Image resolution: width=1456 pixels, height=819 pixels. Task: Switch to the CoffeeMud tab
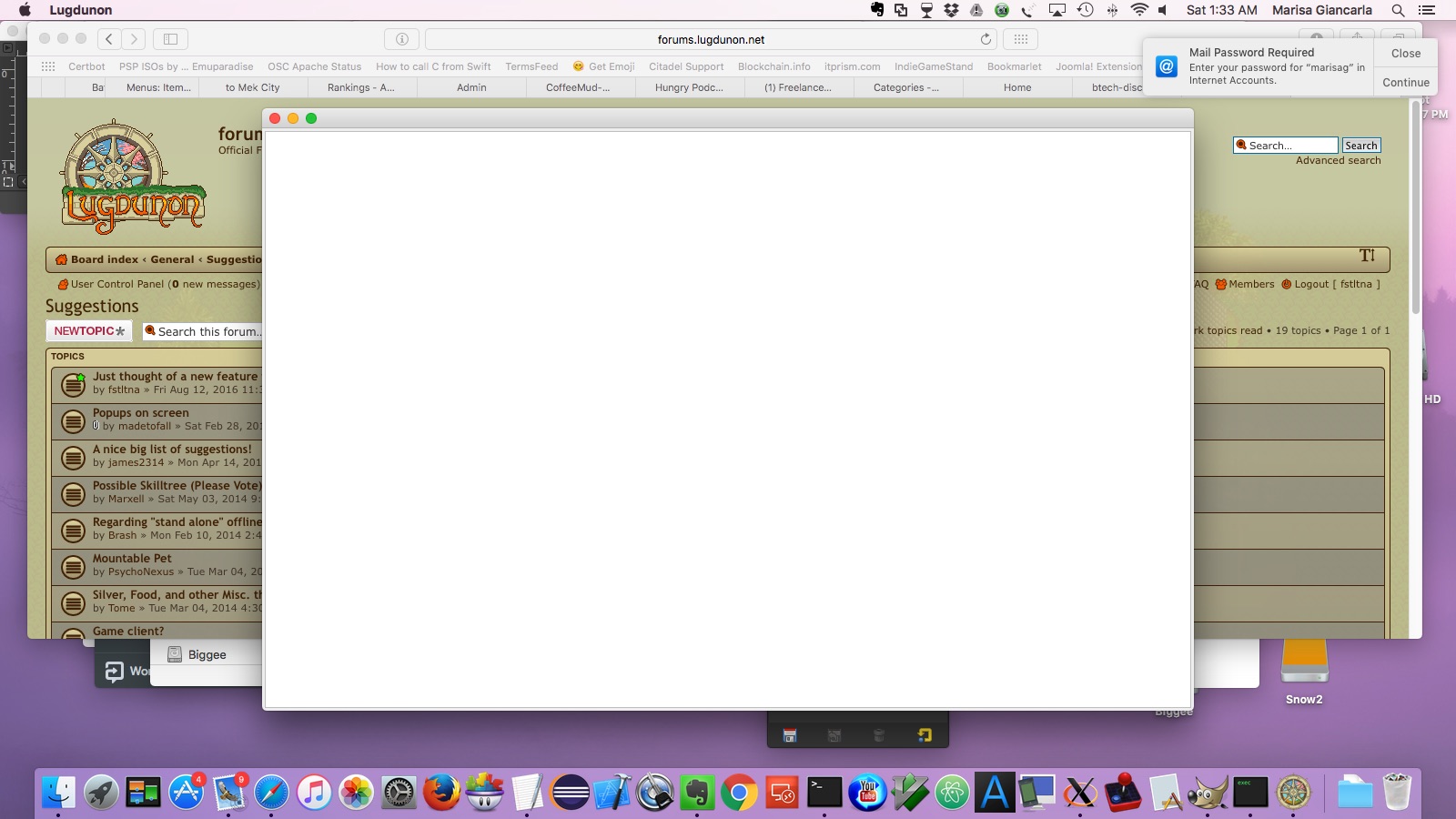tap(578, 87)
